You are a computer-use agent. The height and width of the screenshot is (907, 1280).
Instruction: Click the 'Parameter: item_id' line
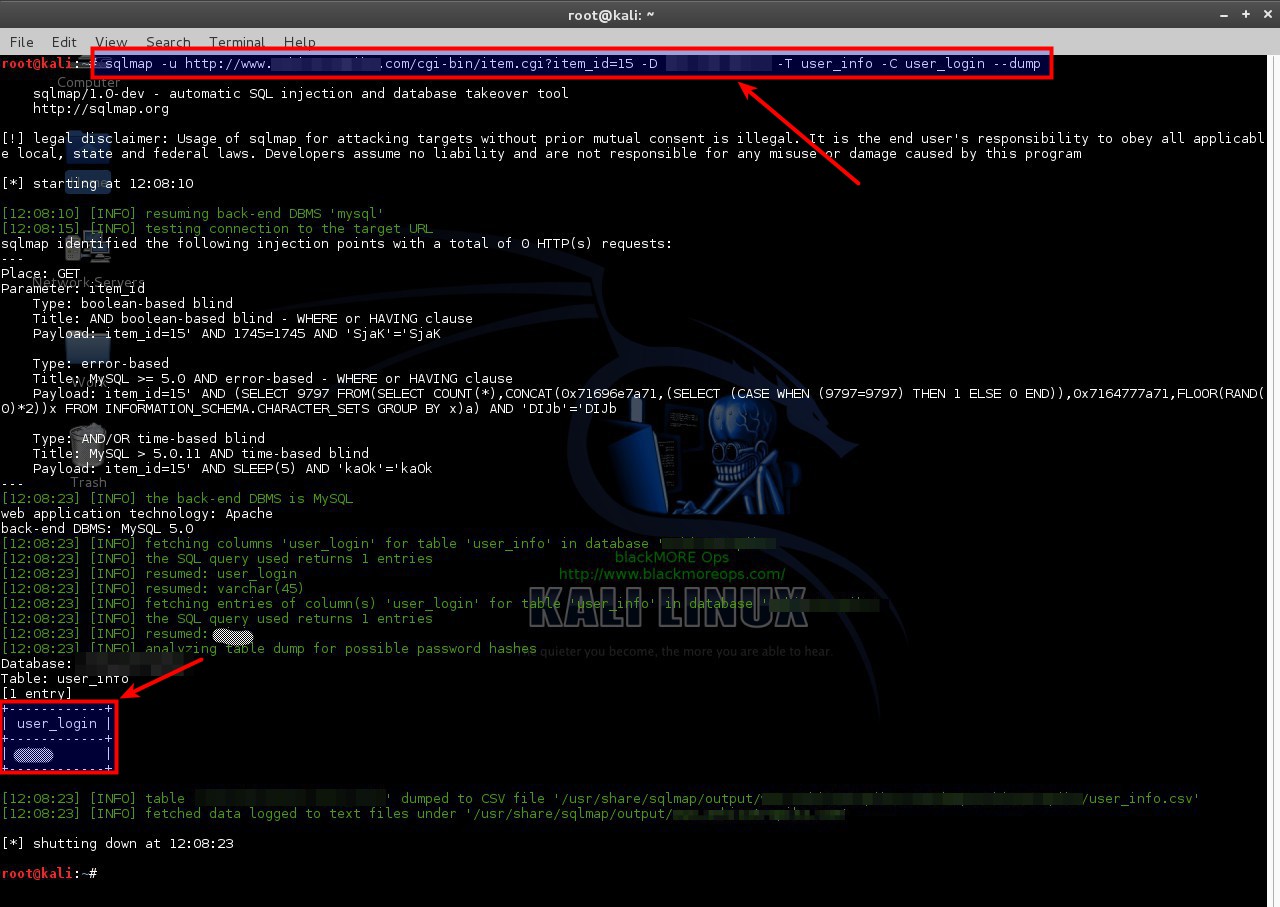tap(73, 289)
